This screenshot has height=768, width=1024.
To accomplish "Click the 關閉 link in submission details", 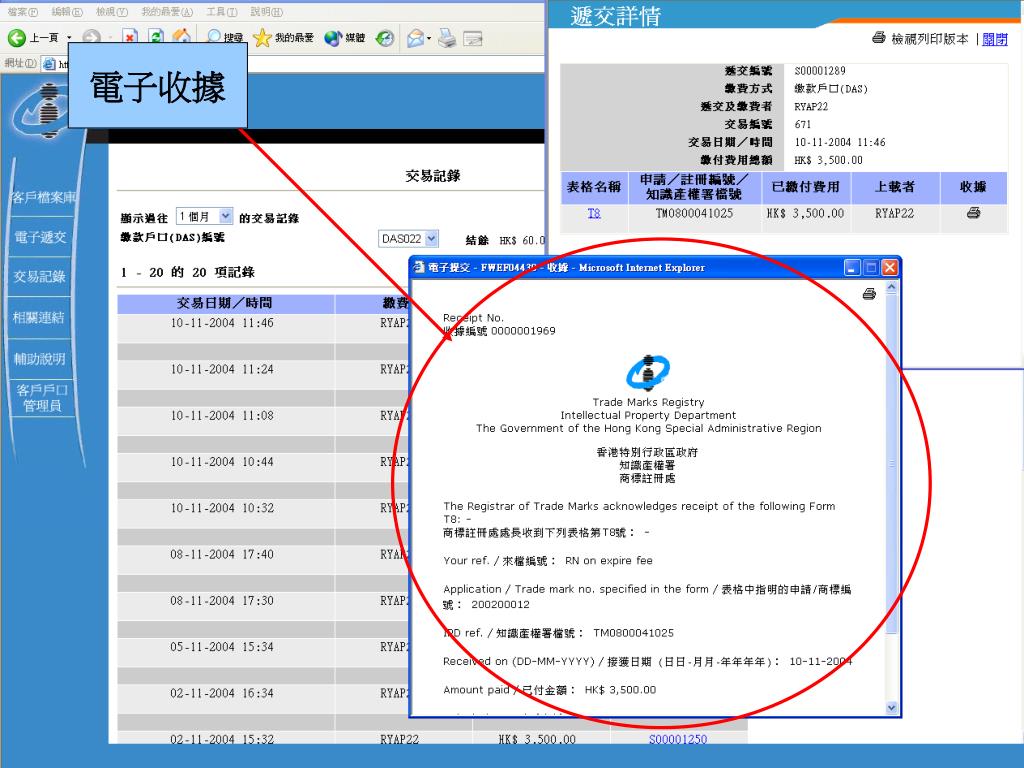I will click(x=995, y=39).
